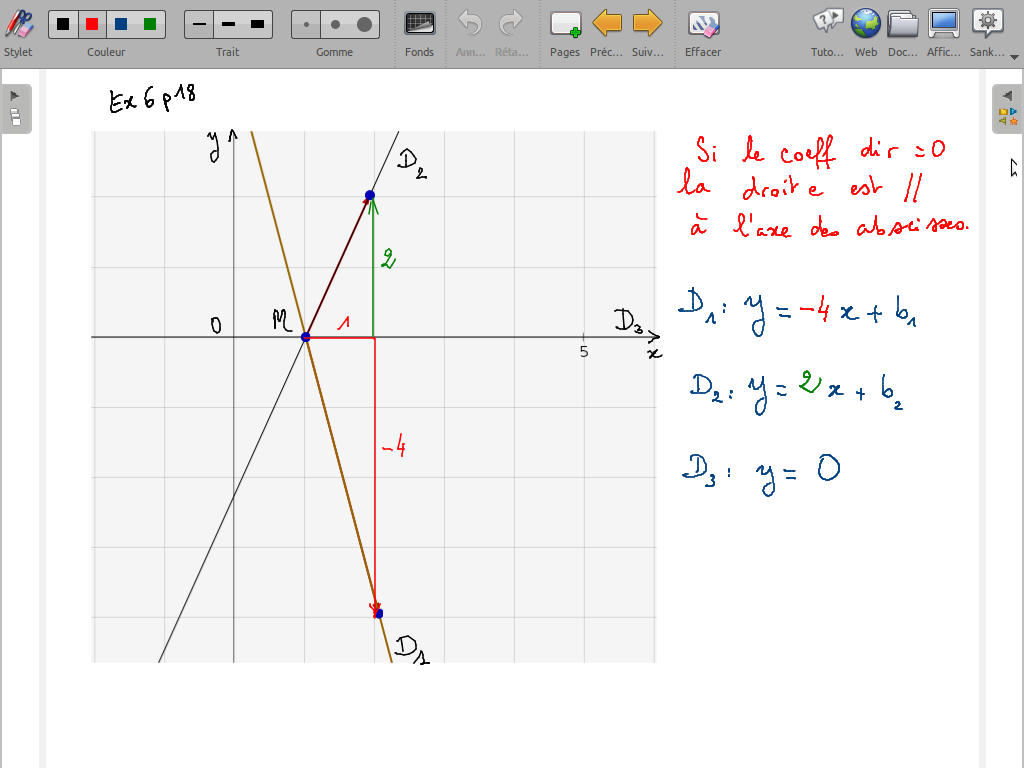Expand the right side library panel
The image size is (1024, 768).
pos(1007,108)
